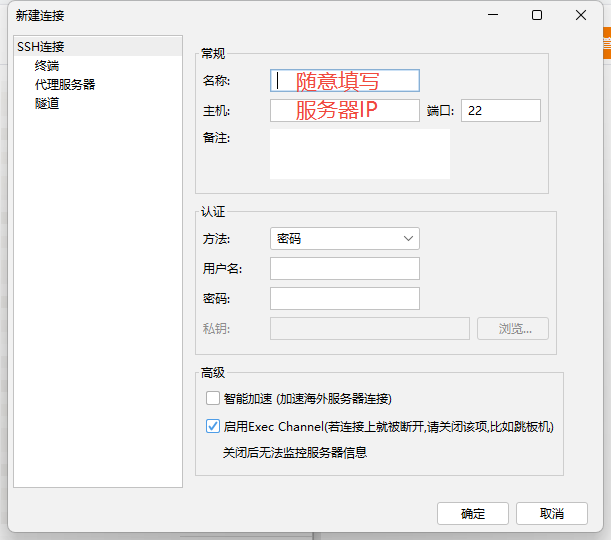The height and width of the screenshot is (540, 611).
Task: Confirm with the 确定 button
Action: pyautogui.click(x=473, y=513)
